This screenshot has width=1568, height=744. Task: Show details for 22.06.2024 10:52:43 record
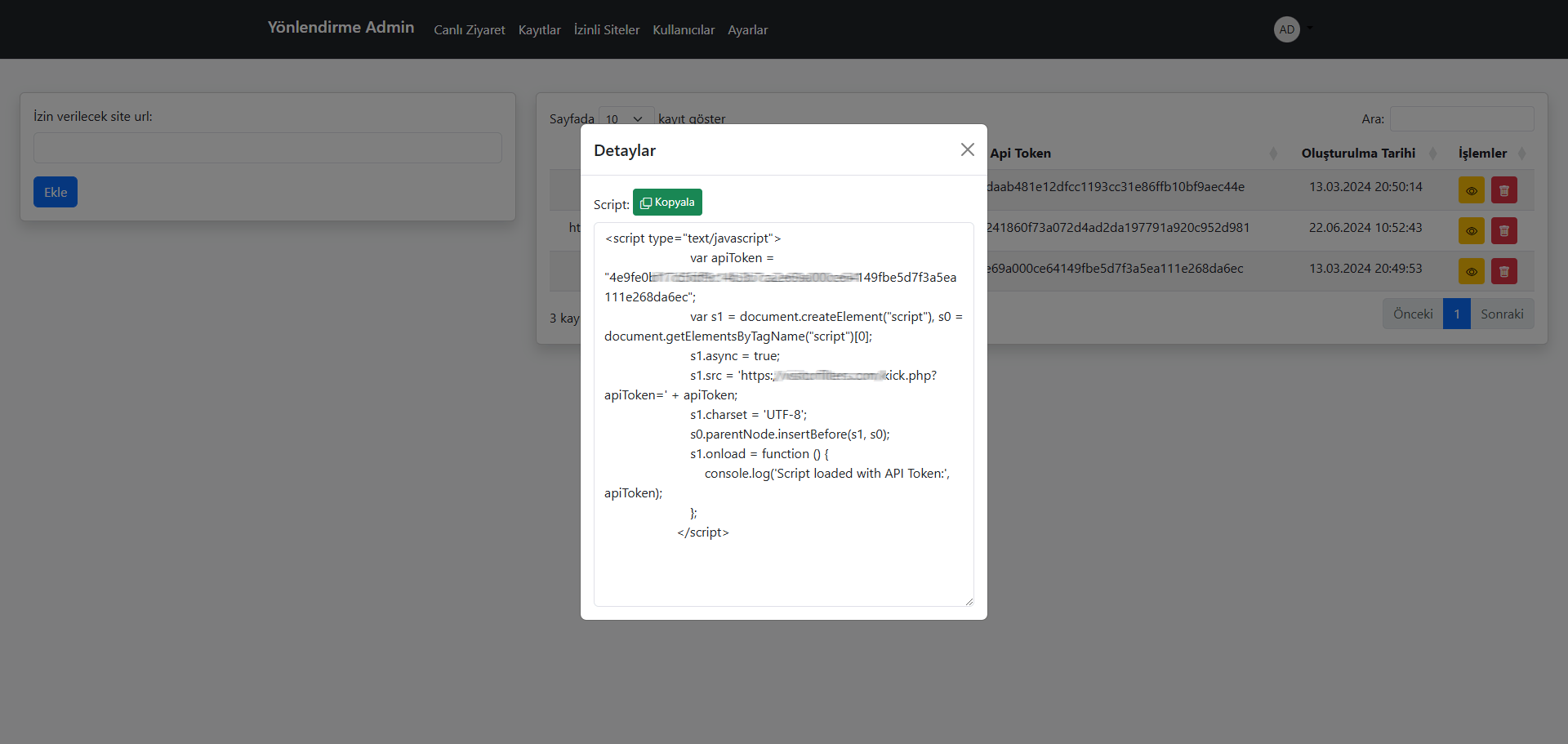point(1471,231)
